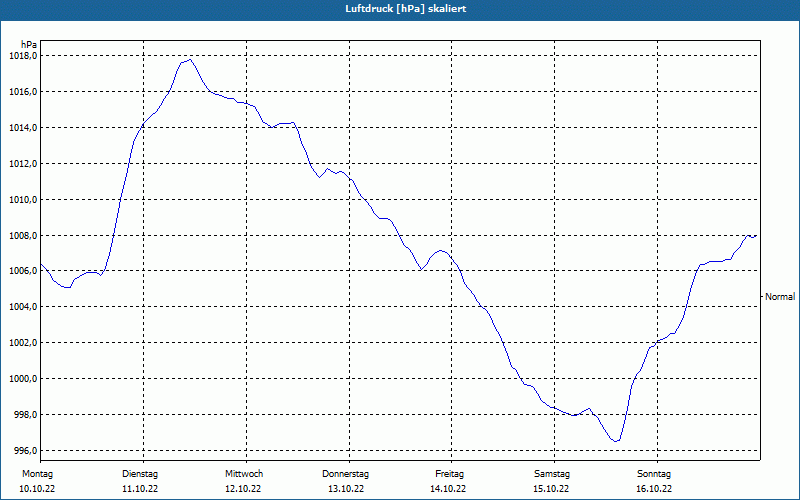Click the 'Mittwoch' day label
800x500 pixels.
coord(244,474)
